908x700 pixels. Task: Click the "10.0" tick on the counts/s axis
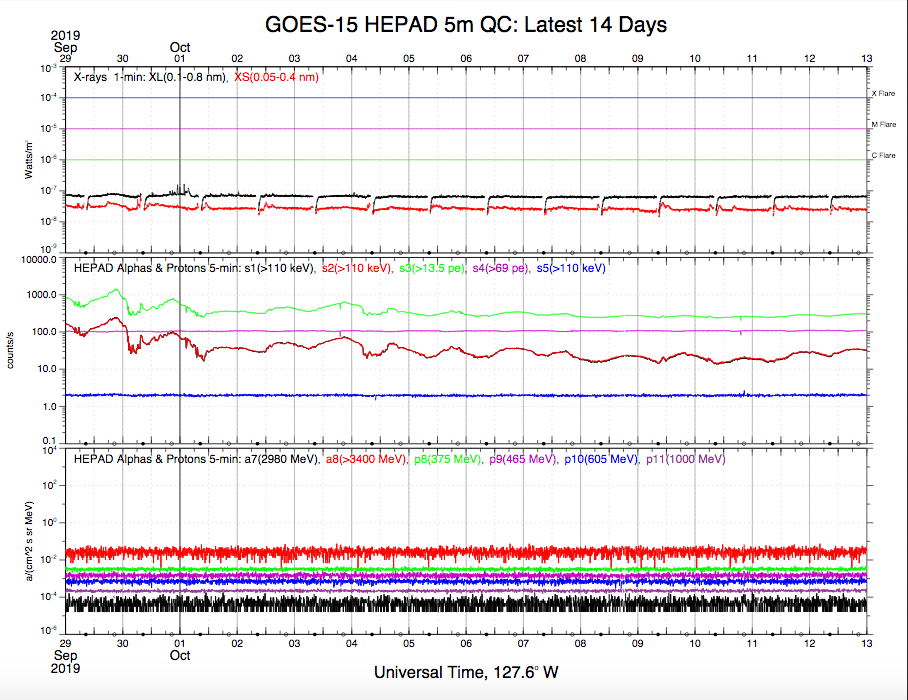(x=47, y=369)
